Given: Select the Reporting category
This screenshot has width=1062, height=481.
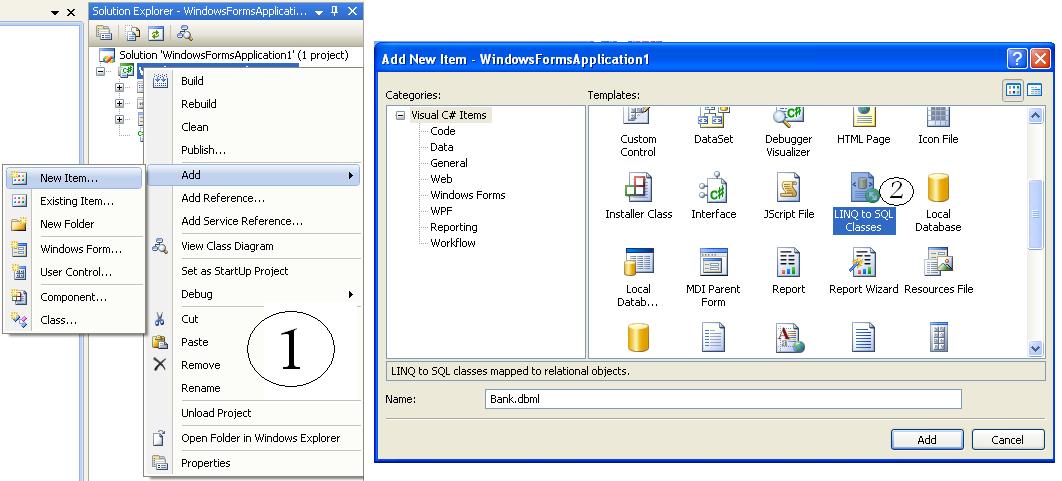Looking at the screenshot, I should (x=454, y=227).
